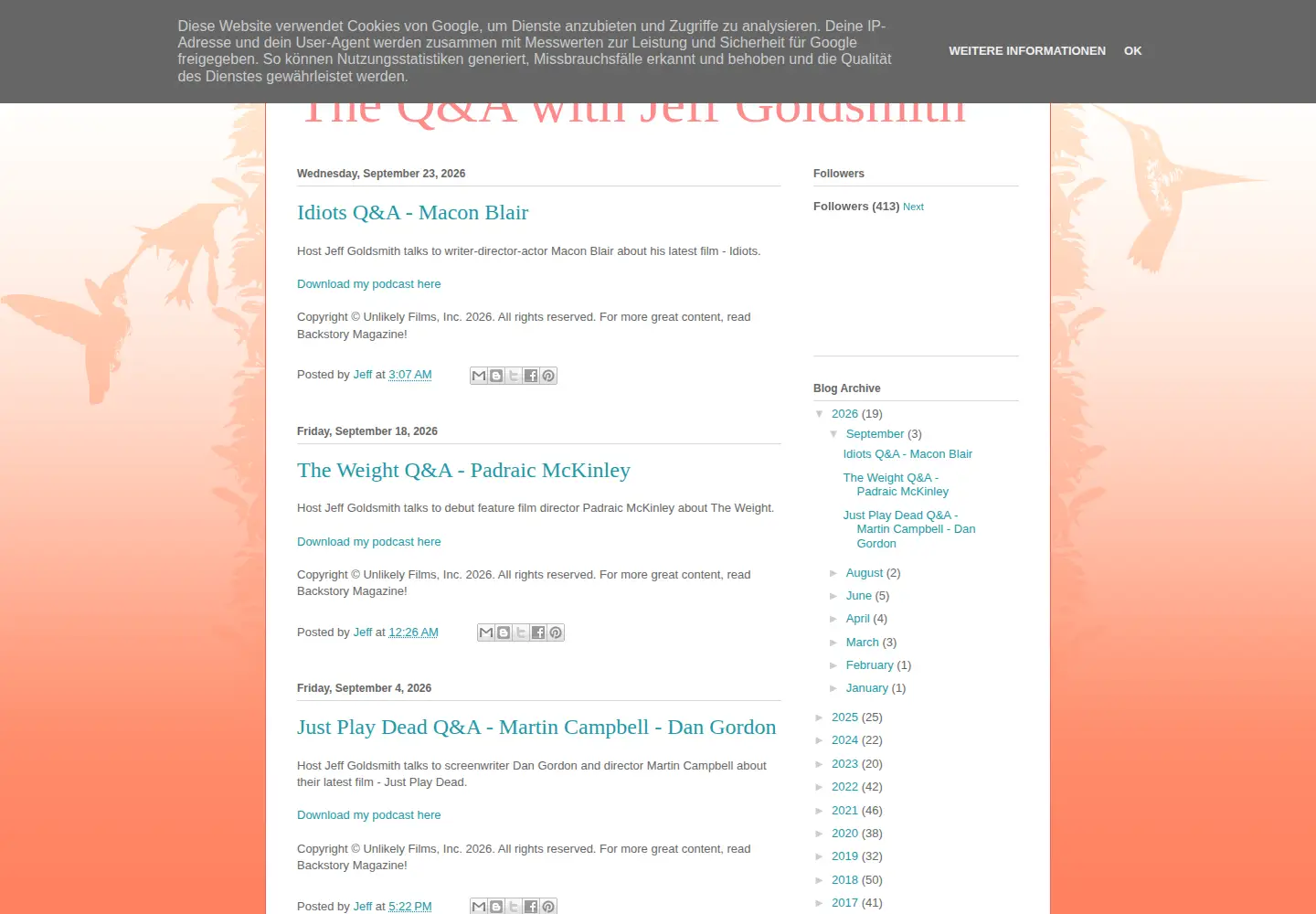Click Next in the Followers widget

tap(913, 207)
